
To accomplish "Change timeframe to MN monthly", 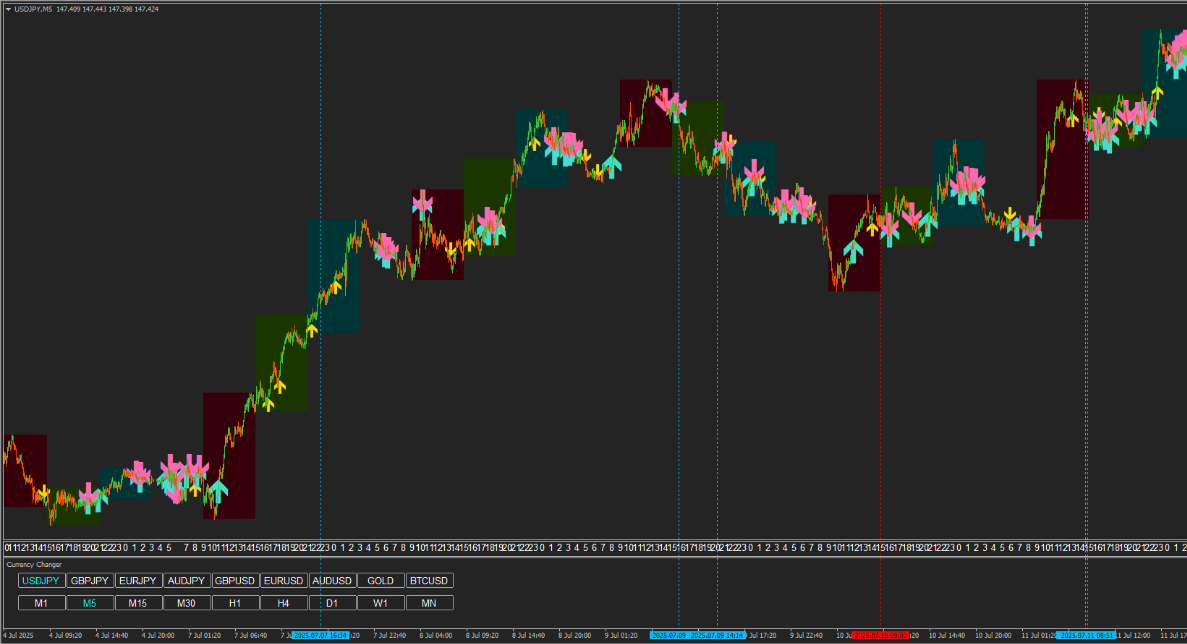I will pos(428,603).
